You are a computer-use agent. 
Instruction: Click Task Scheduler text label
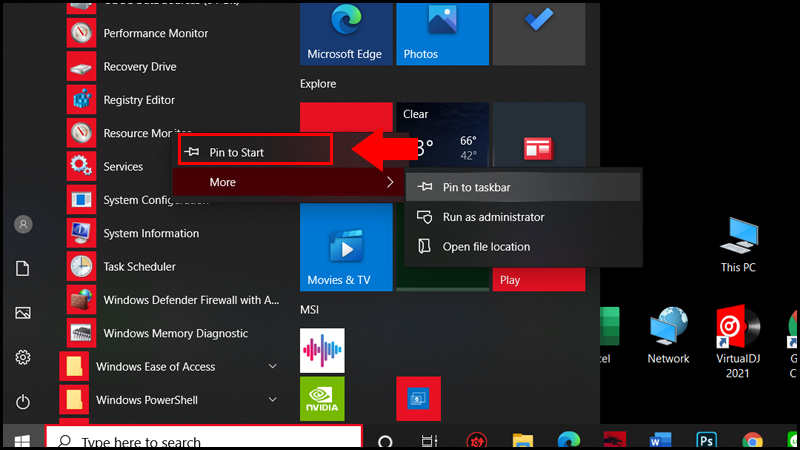click(x=139, y=267)
